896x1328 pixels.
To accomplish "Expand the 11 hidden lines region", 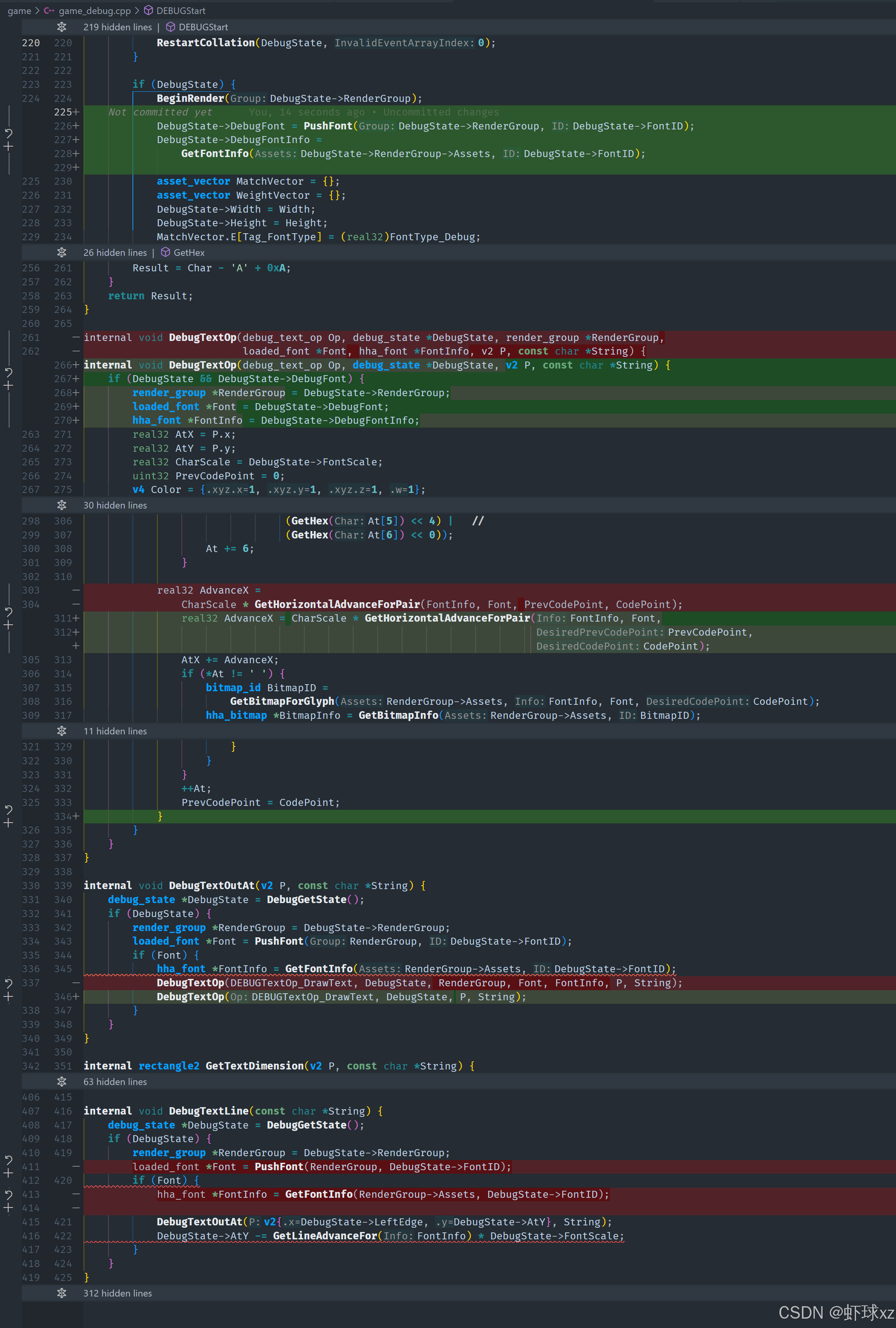I will (62, 731).
